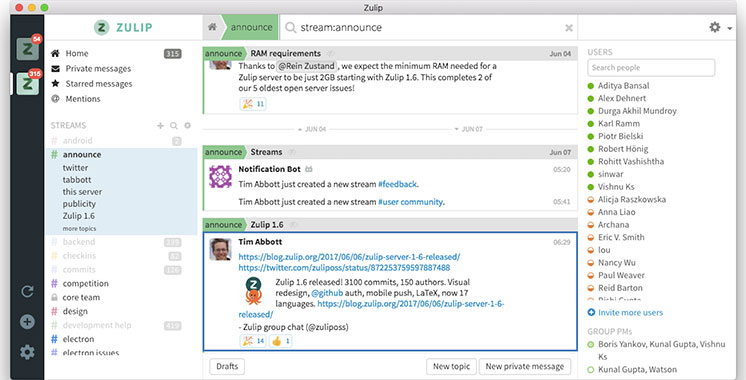Select the announce stream tab
This screenshot has height=380, width=746.
(251, 27)
